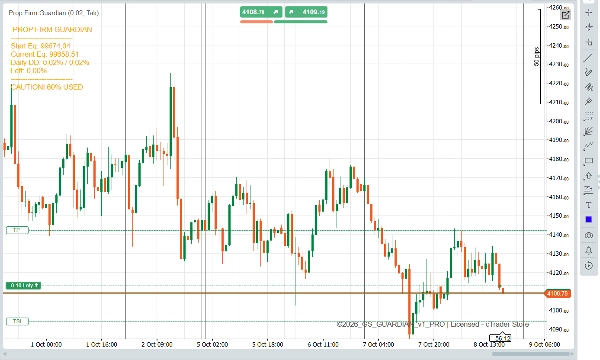Click the Prop Firm Guardian indicator title
Viewport: 600px width, 360px height.
tap(54, 13)
